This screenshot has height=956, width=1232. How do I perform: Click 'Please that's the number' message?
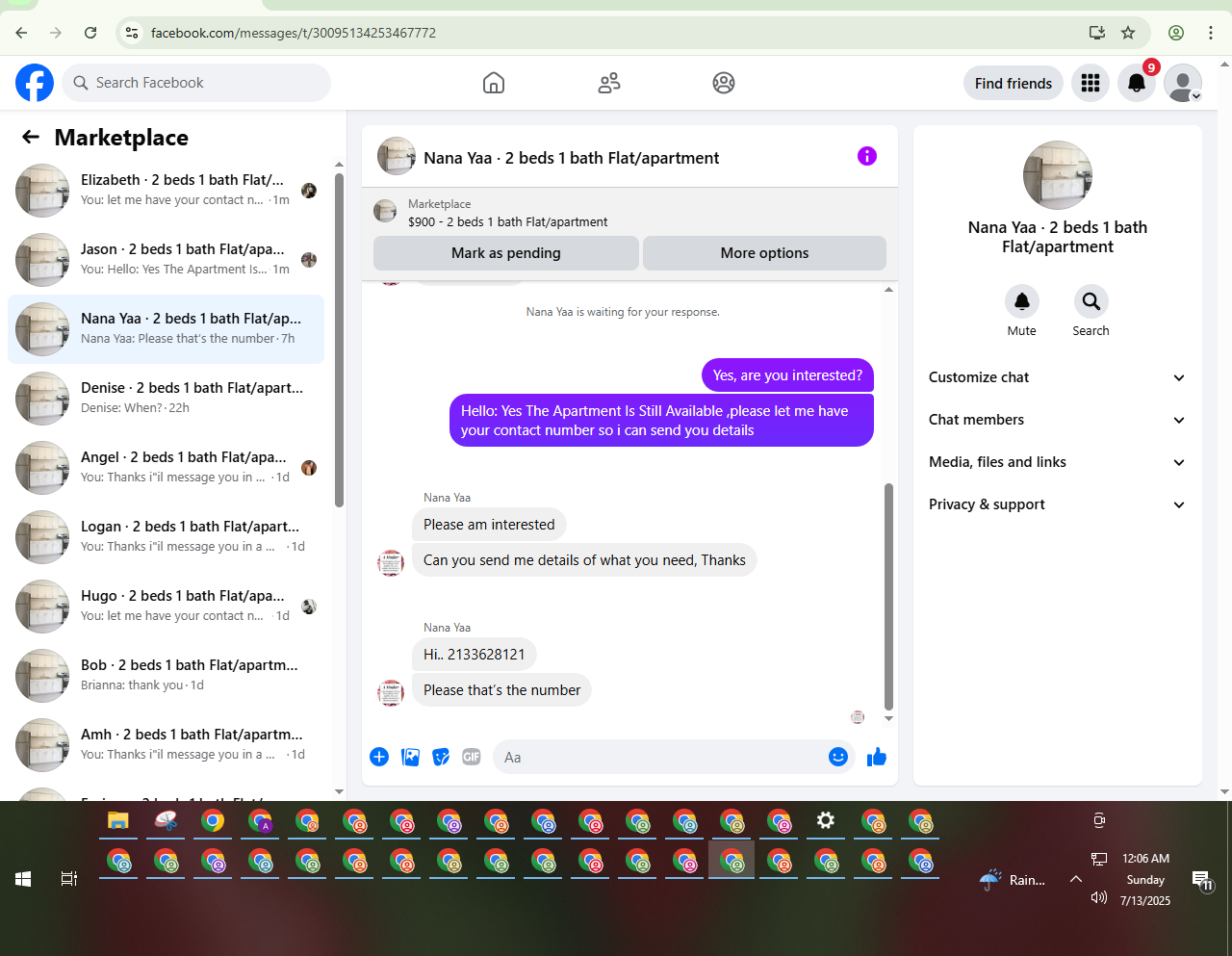click(x=501, y=690)
